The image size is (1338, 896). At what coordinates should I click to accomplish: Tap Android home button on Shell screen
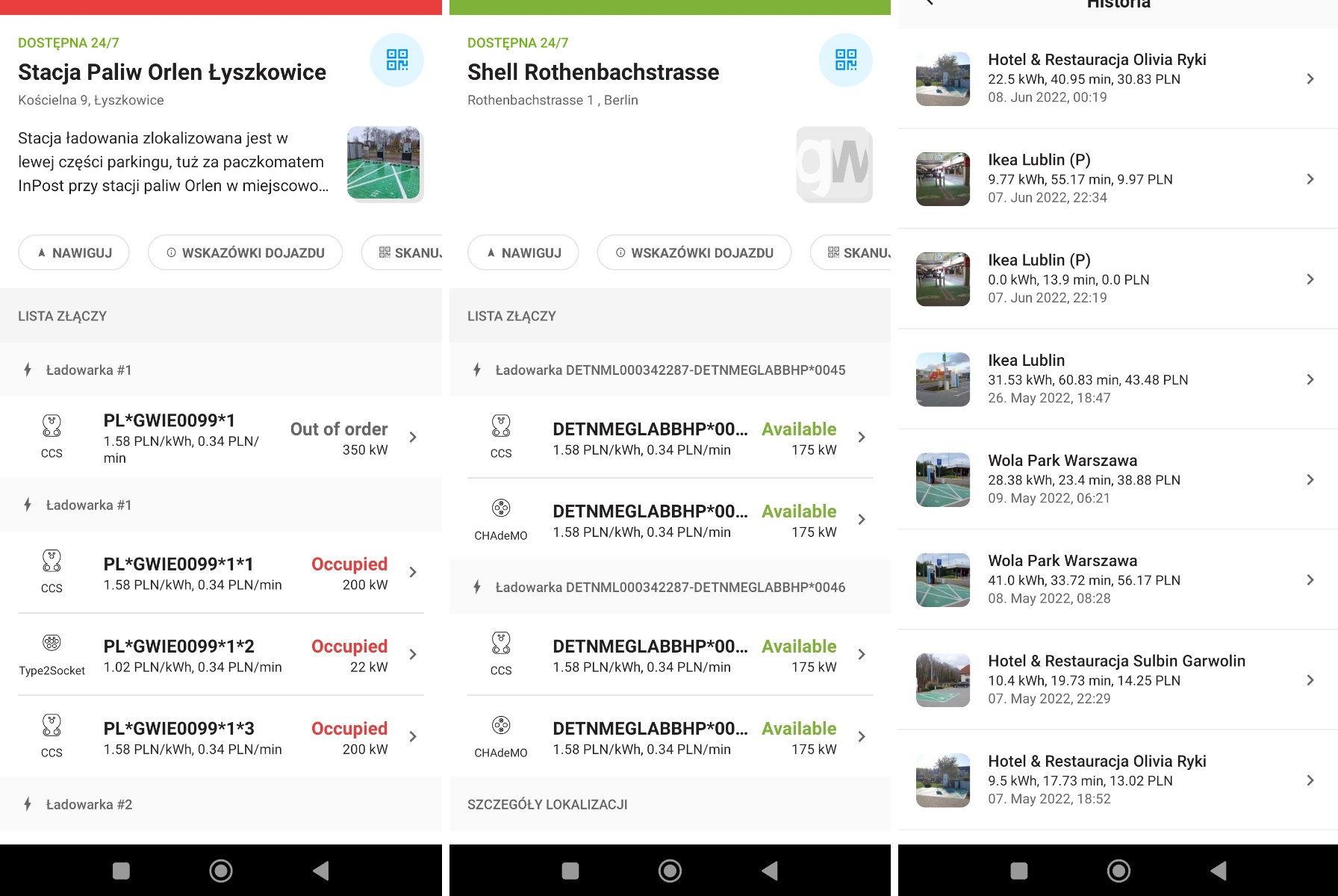click(670, 871)
